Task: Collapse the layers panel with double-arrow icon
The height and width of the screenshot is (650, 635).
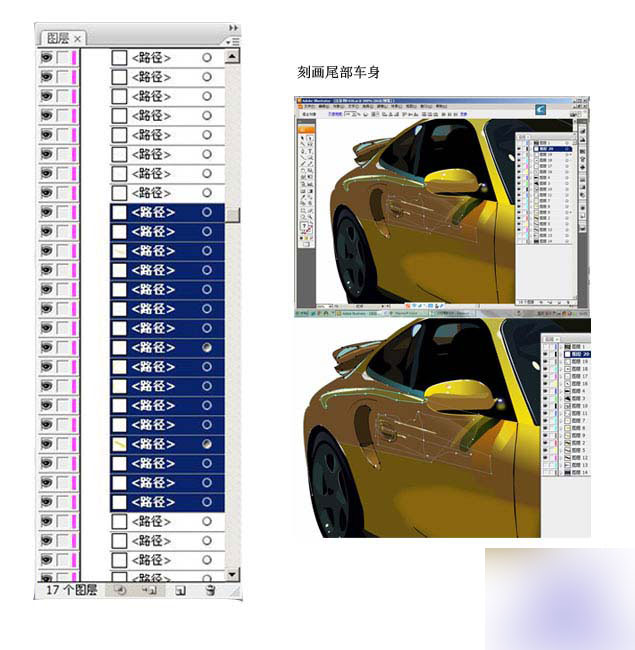Action: pos(234,28)
